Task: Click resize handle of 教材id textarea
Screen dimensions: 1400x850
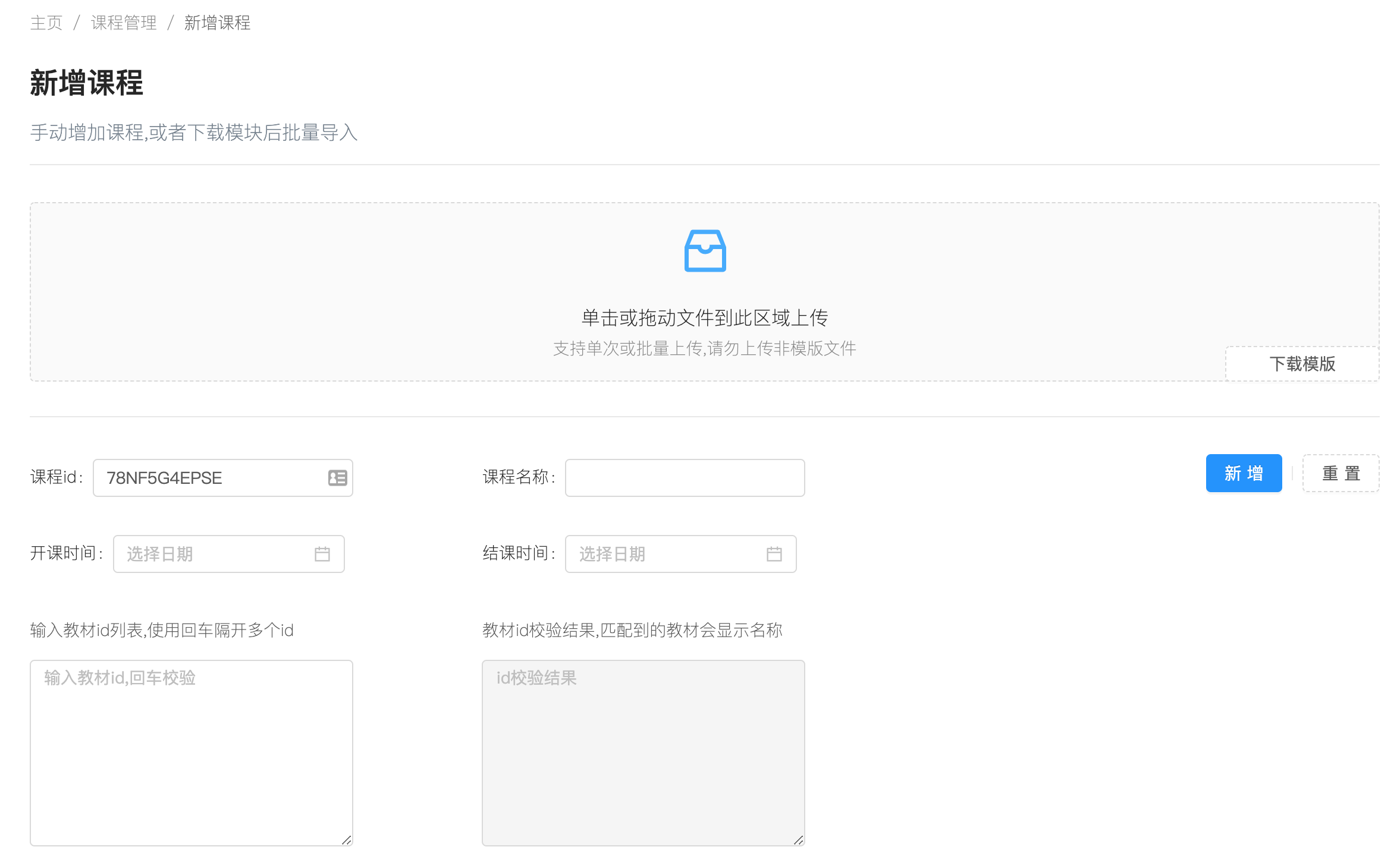Action: pyautogui.click(x=346, y=839)
